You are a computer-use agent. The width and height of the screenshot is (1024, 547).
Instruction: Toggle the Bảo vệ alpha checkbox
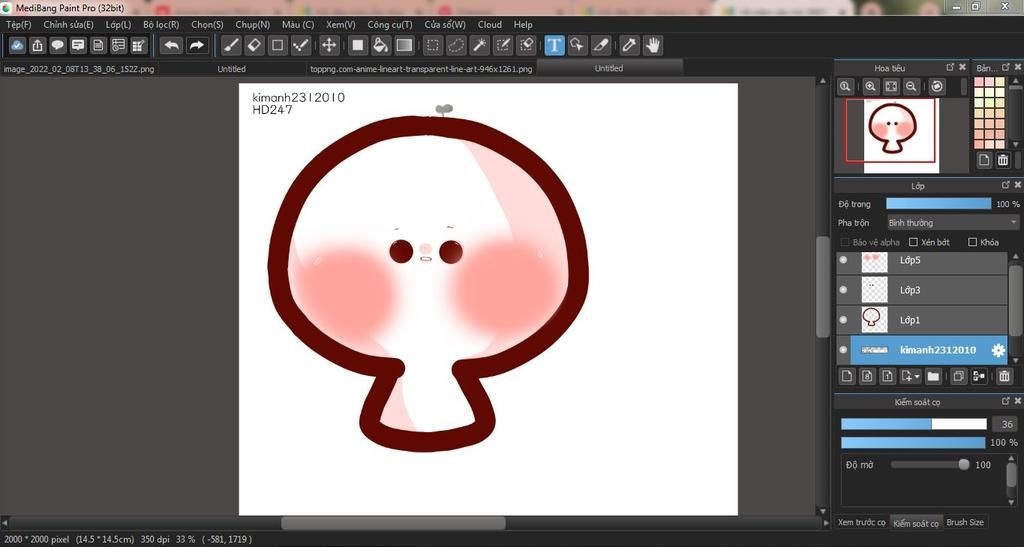pyautogui.click(x=844, y=242)
